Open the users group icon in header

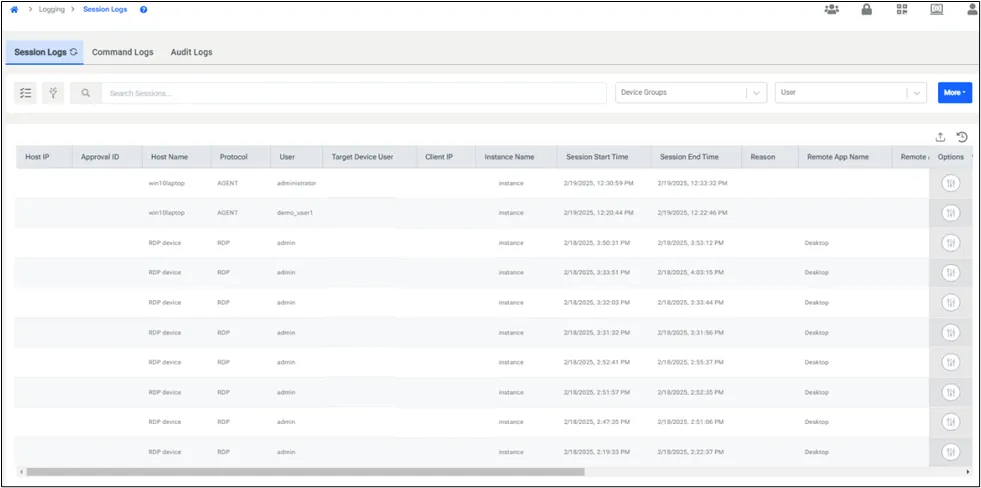831,9
